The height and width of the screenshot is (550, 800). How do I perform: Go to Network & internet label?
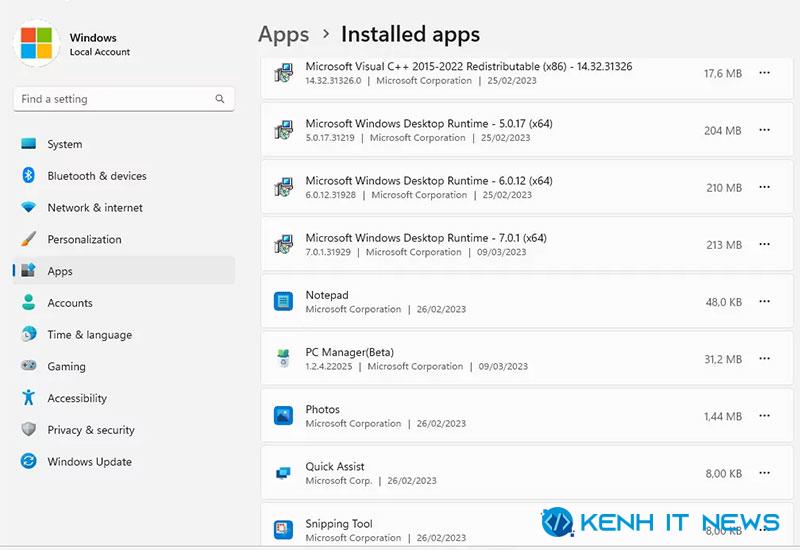pos(95,208)
